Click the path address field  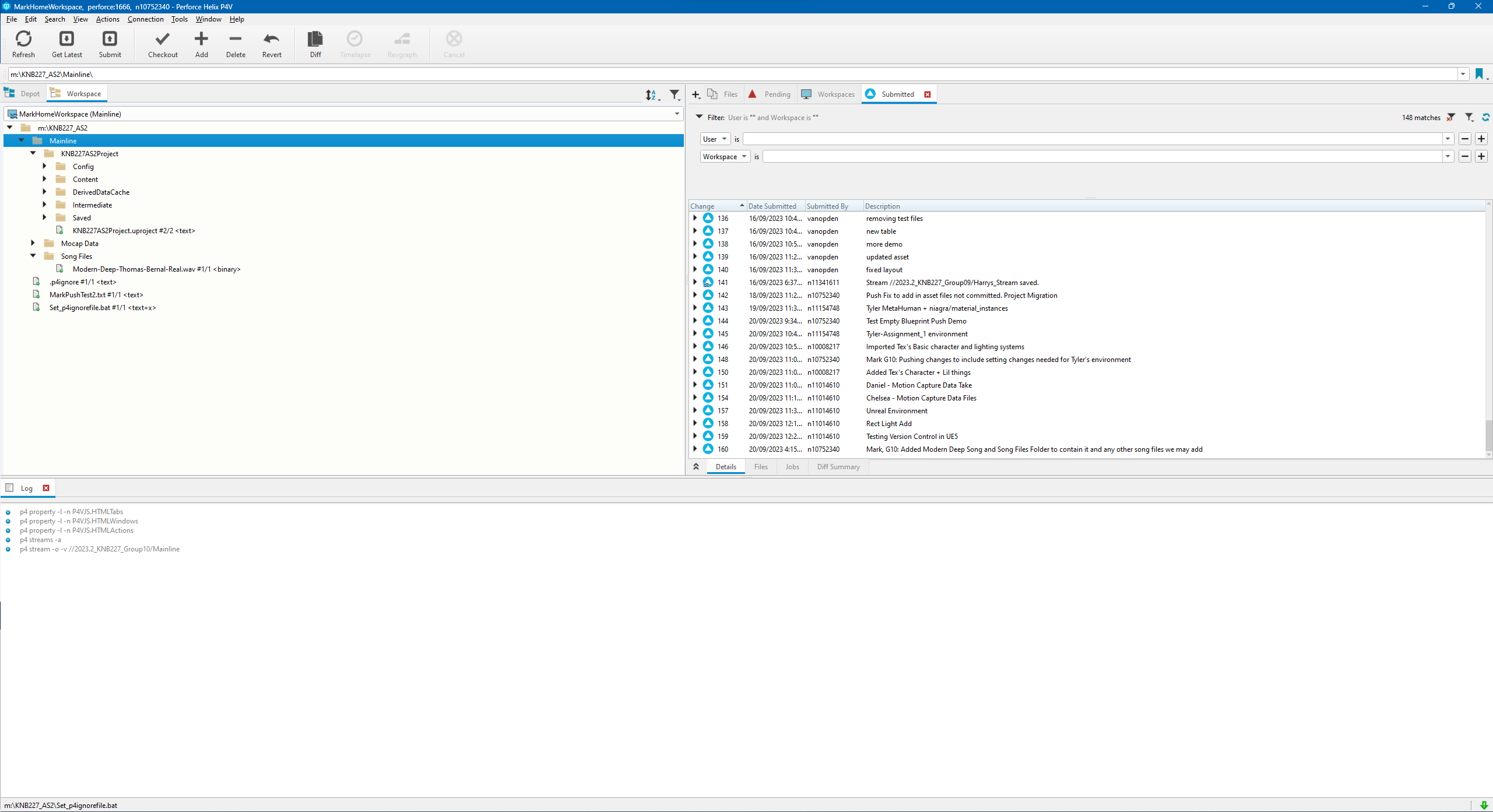click(x=733, y=74)
